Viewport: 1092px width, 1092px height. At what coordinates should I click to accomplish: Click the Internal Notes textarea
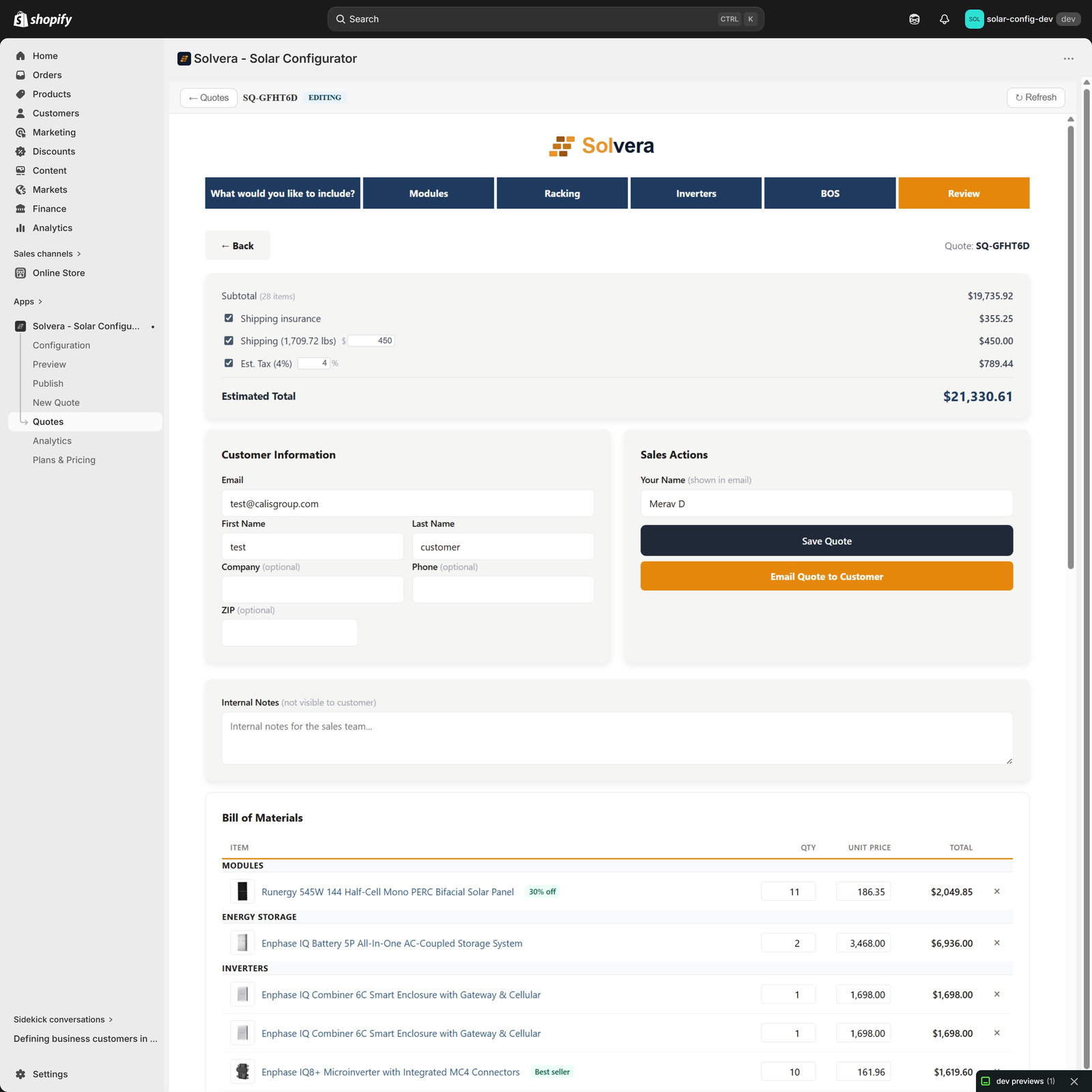617,738
